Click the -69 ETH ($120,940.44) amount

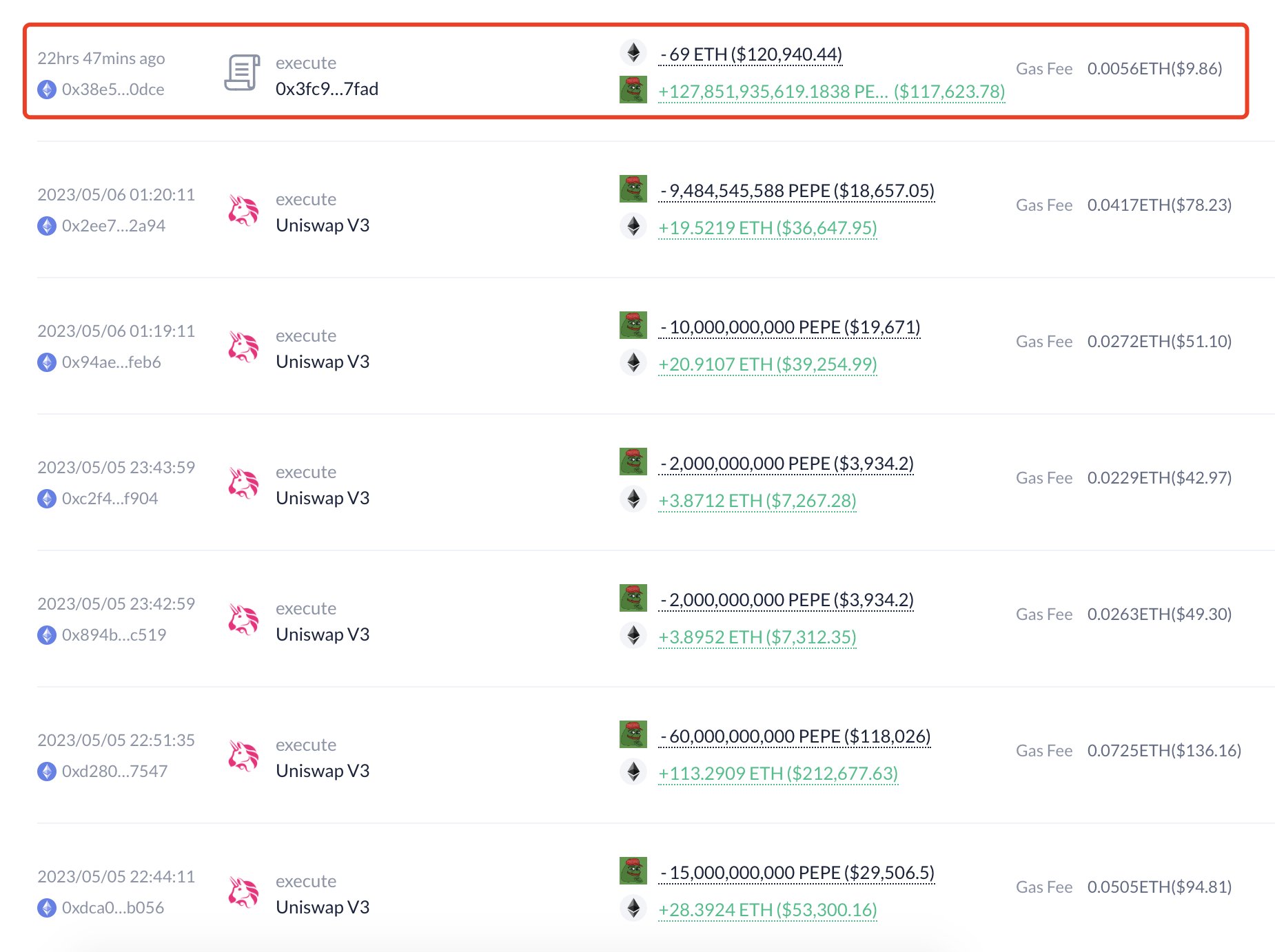(x=751, y=54)
